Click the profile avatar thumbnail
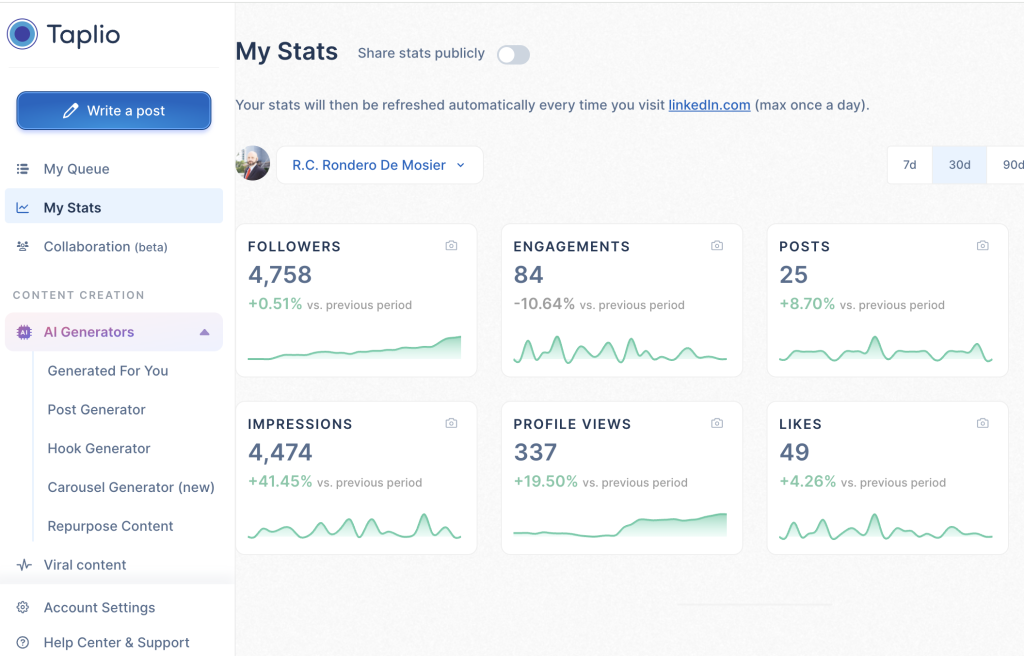1024x656 pixels. 253,164
